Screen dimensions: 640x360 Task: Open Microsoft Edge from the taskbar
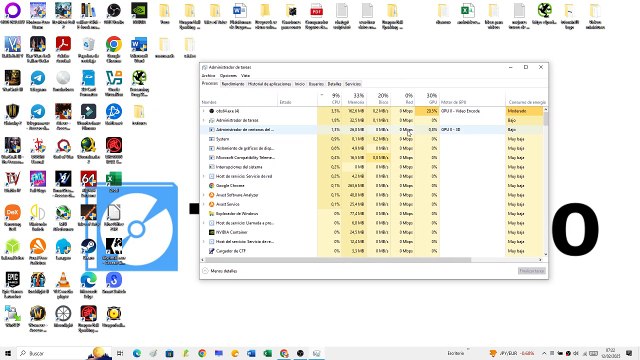137,353
